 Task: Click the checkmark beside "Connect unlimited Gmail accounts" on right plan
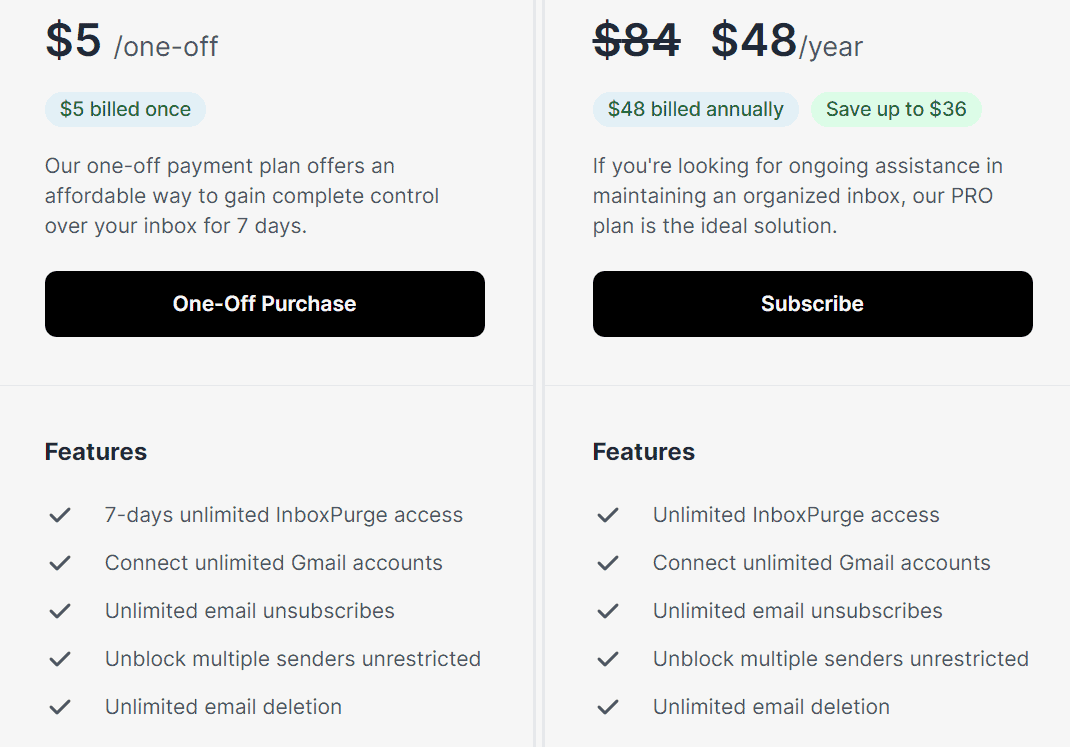607,562
